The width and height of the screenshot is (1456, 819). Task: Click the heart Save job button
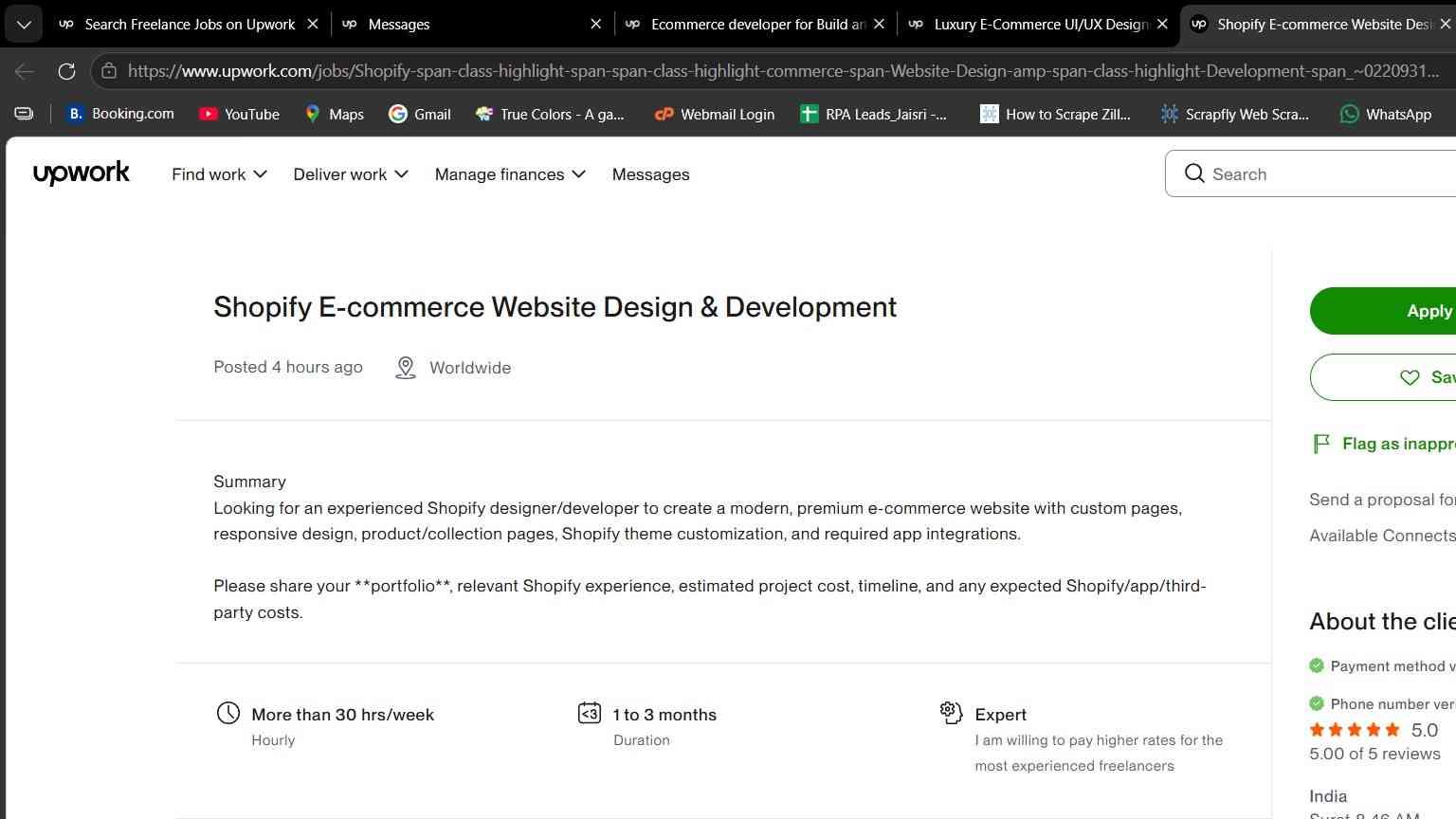click(x=1383, y=377)
